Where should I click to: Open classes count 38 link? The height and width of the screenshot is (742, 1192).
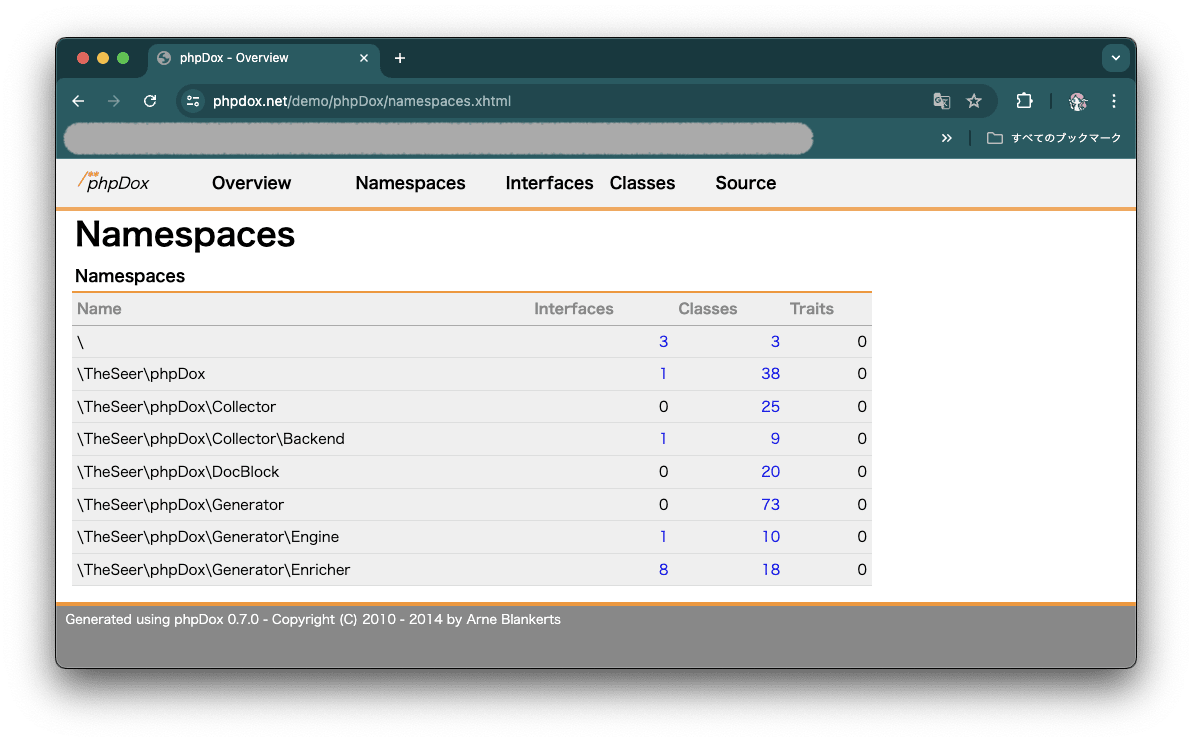coord(771,373)
